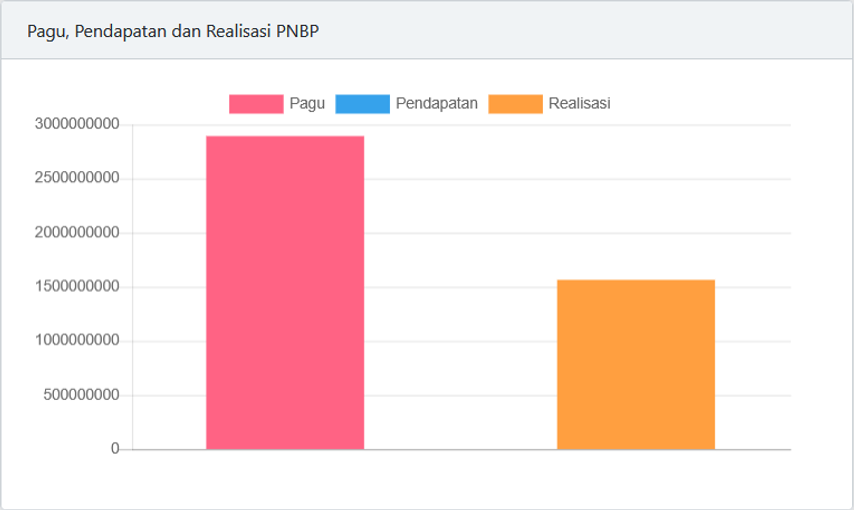Select the 500000000 y-axis label
854x510 pixels.
[x=81, y=395]
